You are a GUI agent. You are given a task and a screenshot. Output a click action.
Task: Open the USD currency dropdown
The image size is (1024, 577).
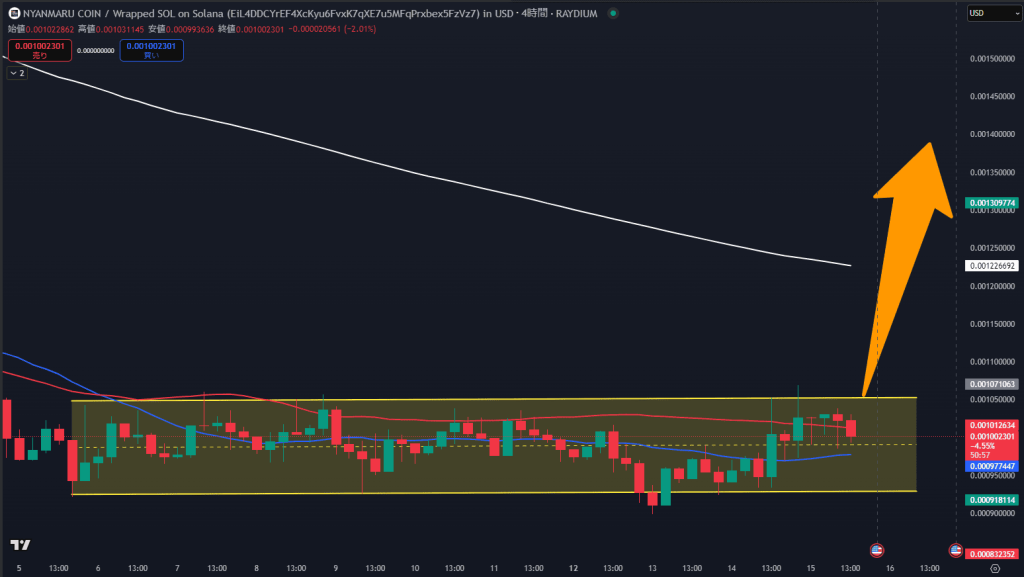pyautogui.click(x=994, y=13)
